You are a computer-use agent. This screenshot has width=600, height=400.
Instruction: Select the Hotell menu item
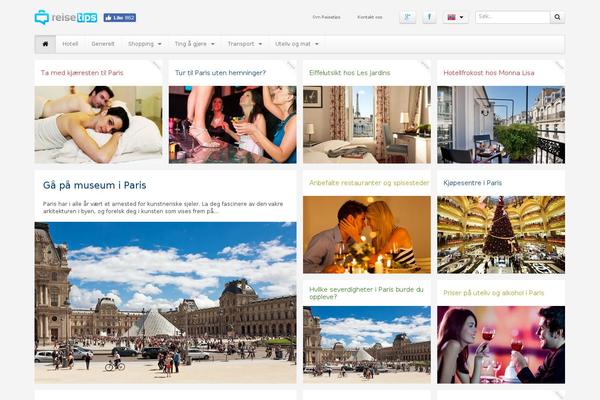point(70,44)
